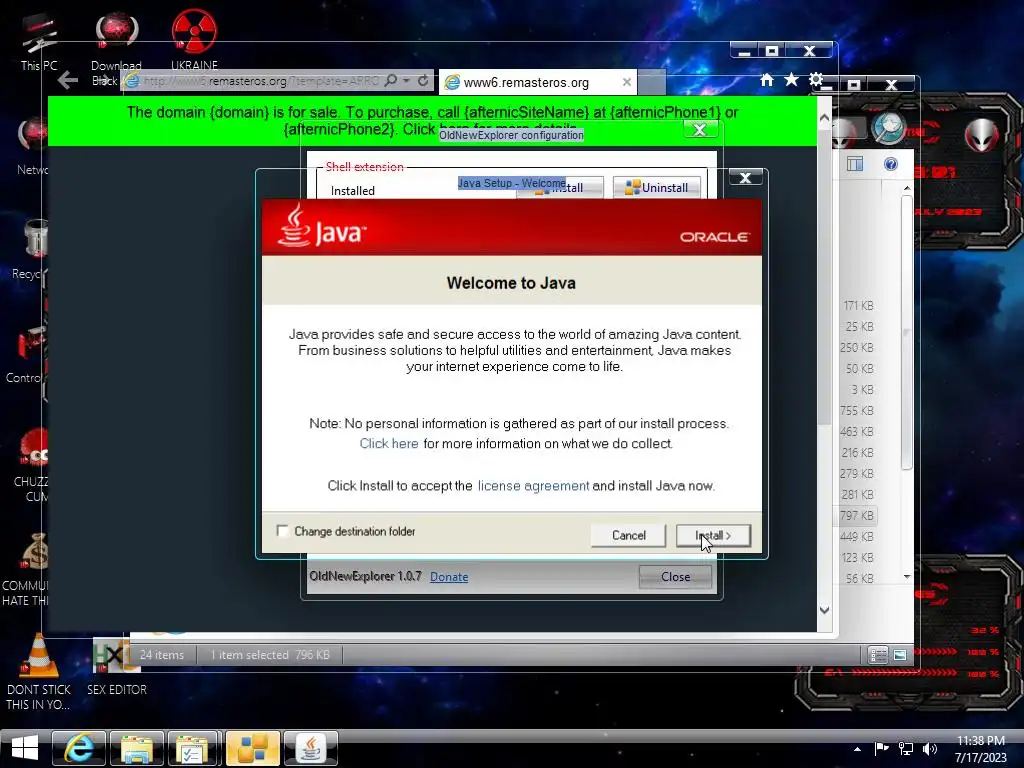The height and width of the screenshot is (768, 1024).
Task: Click the network tray icon
Action: tap(905, 749)
